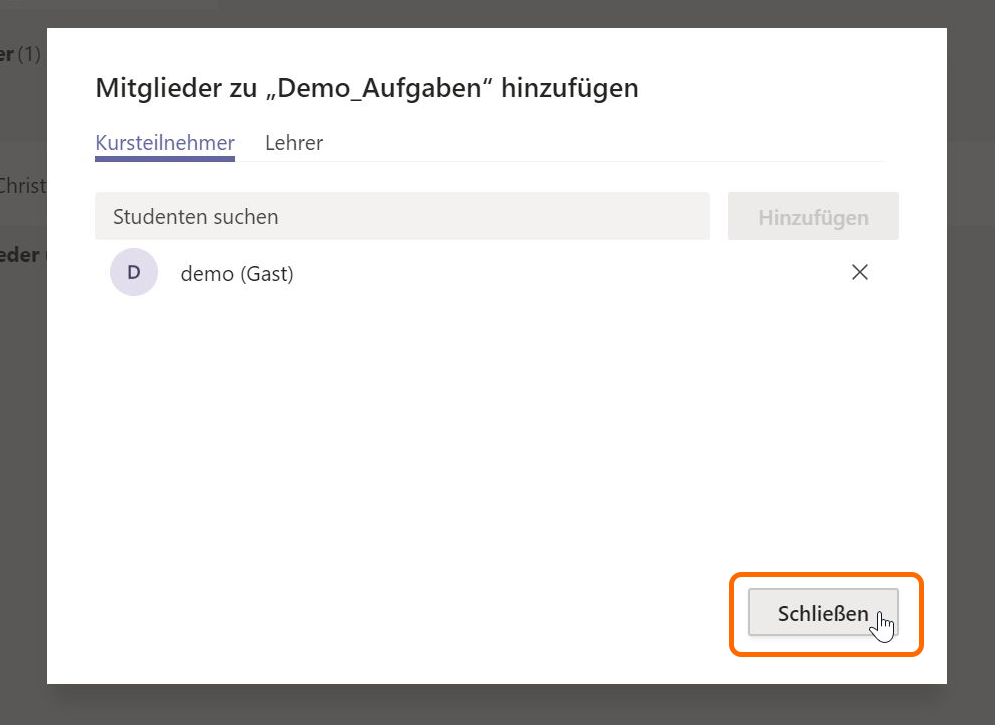The width and height of the screenshot is (995, 725).
Task: Click the purple underline beneath Kursteilnehmer
Action: pyautogui.click(x=165, y=159)
